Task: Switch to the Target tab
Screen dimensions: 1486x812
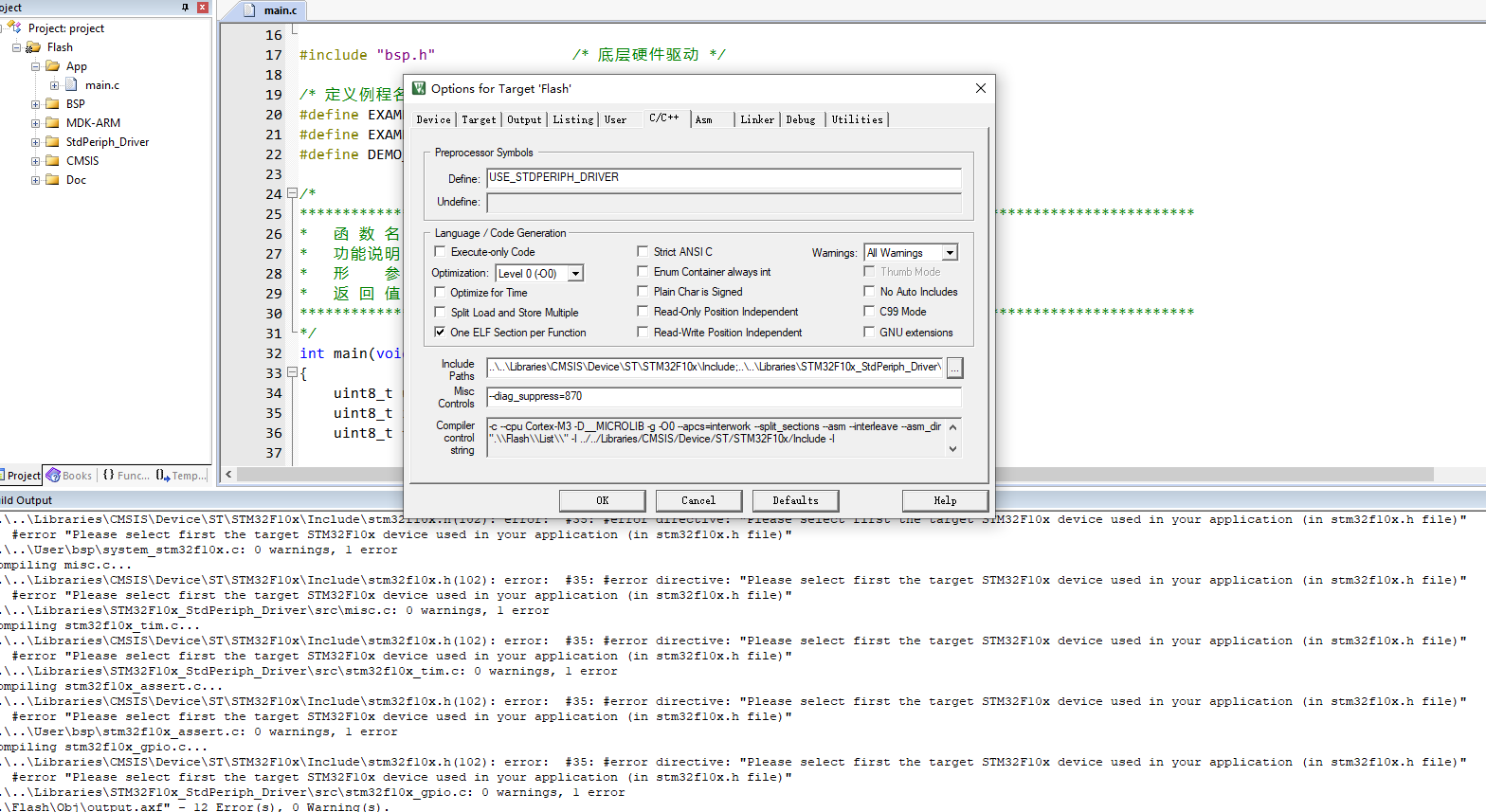Action: [479, 119]
